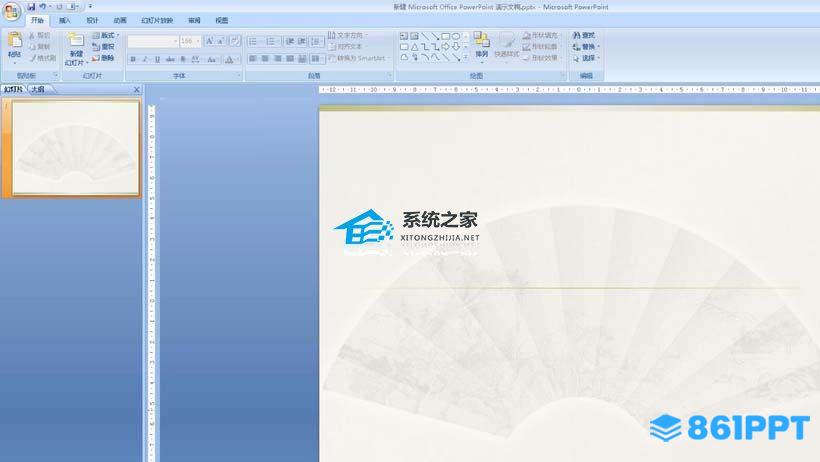The height and width of the screenshot is (462, 820).
Task: Open the Text Direction (文字方向) dropdown
Action: [x=347, y=35]
